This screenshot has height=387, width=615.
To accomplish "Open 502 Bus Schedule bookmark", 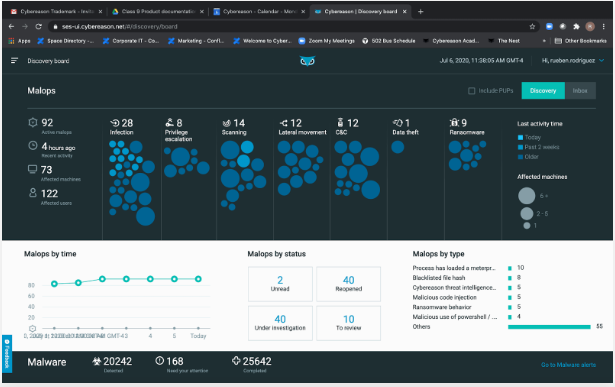I will tap(388, 41).
